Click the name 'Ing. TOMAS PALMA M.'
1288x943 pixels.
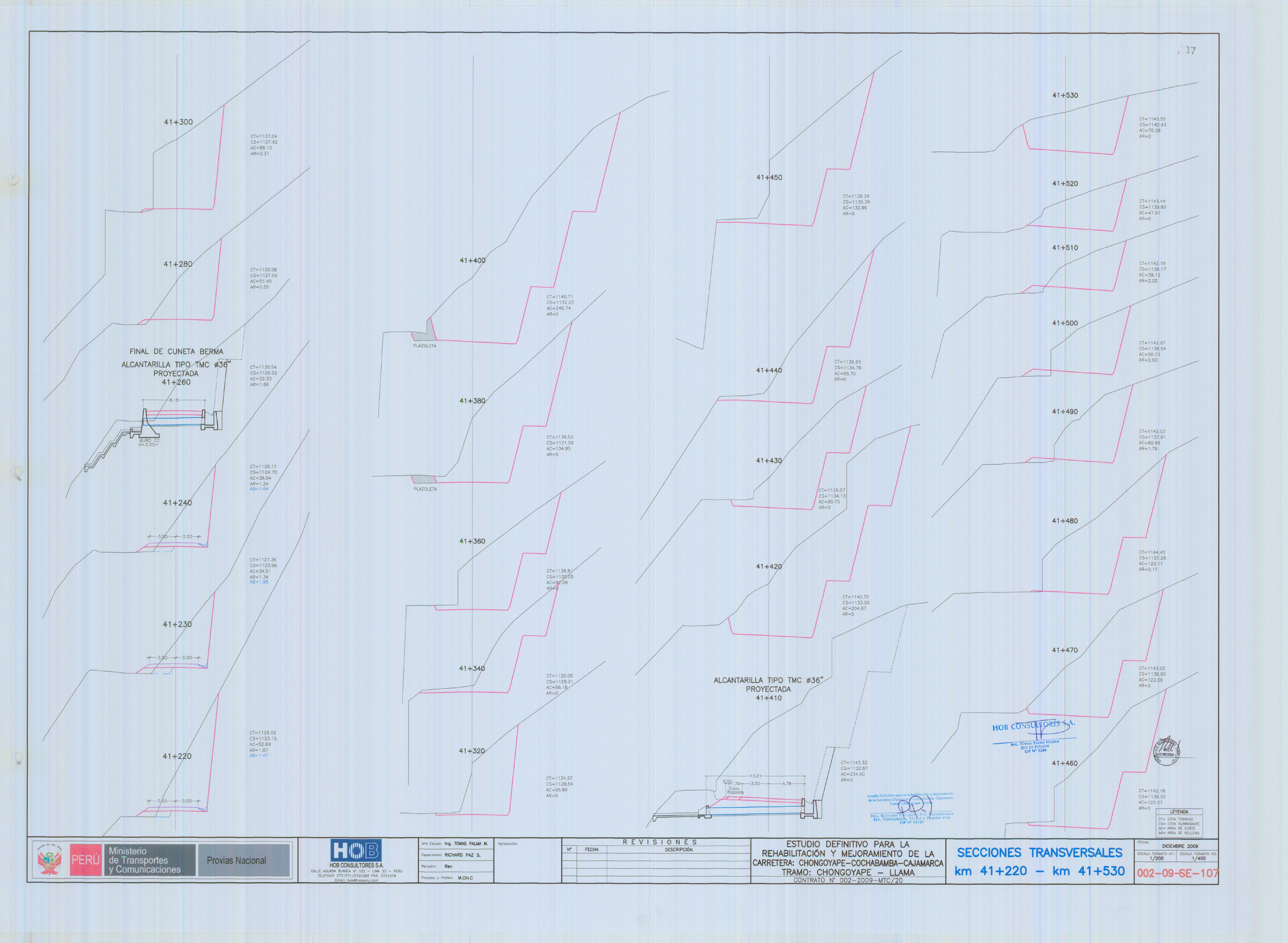[x=466, y=844]
